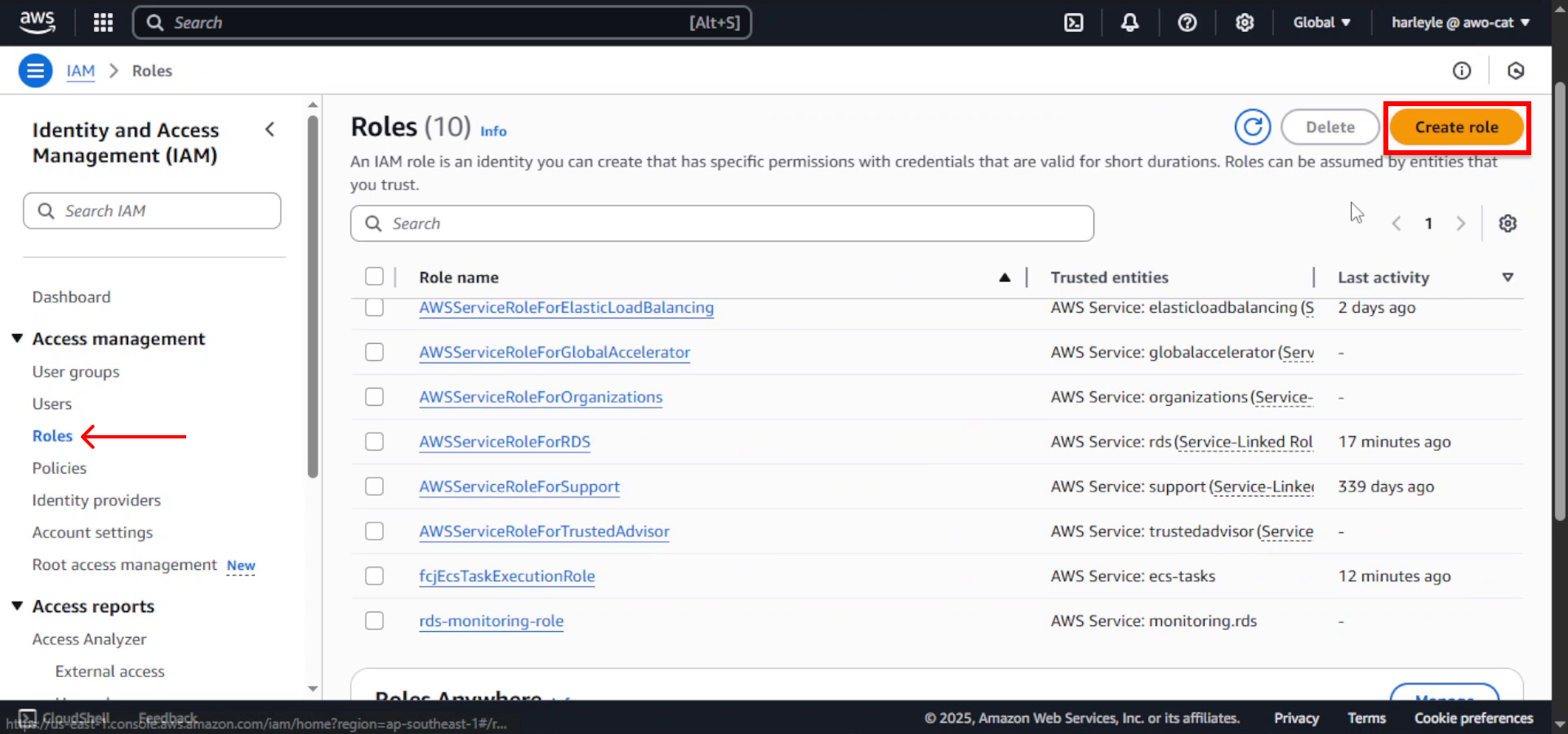
Task: Open the fcjEcsTaskExecutionRole link
Action: [x=507, y=576]
